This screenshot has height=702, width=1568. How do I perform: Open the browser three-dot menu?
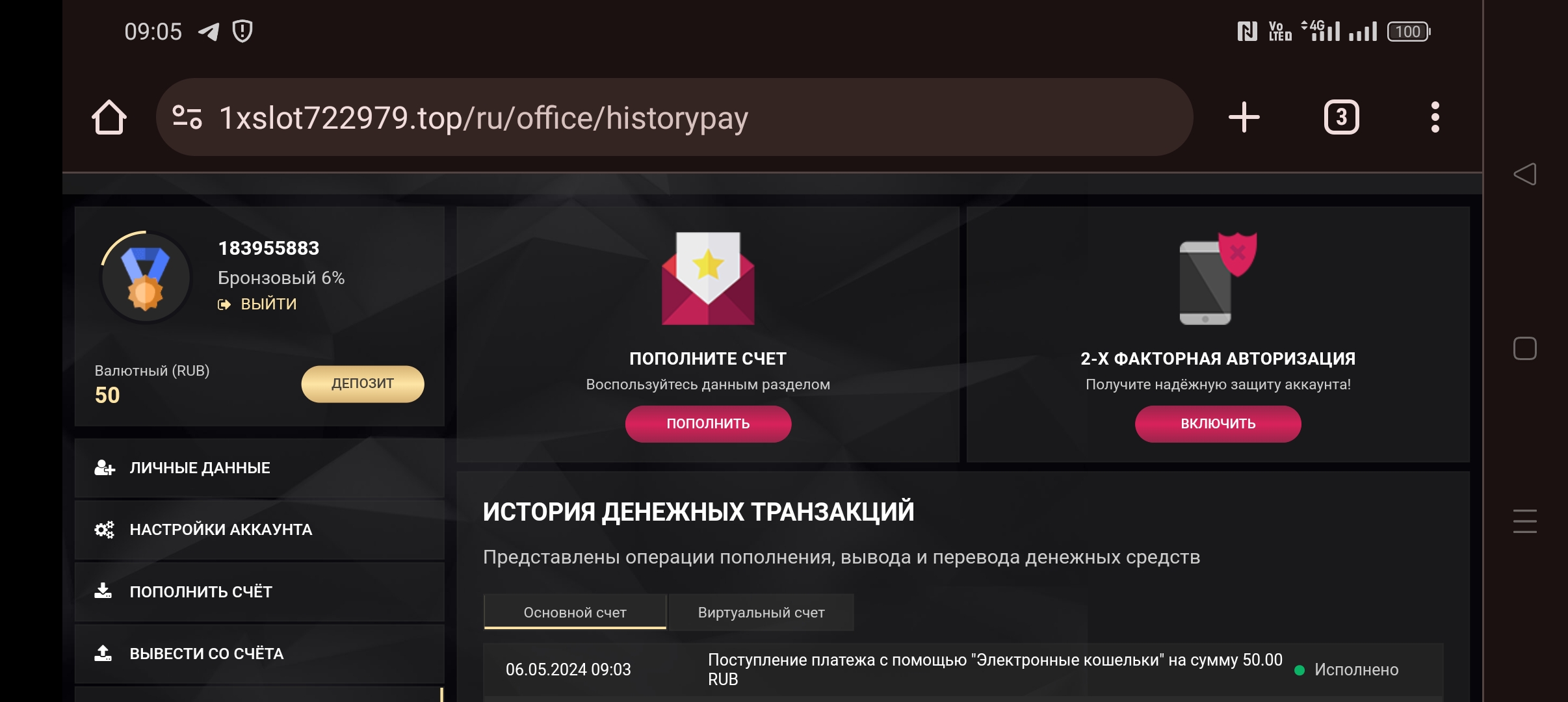[1435, 118]
